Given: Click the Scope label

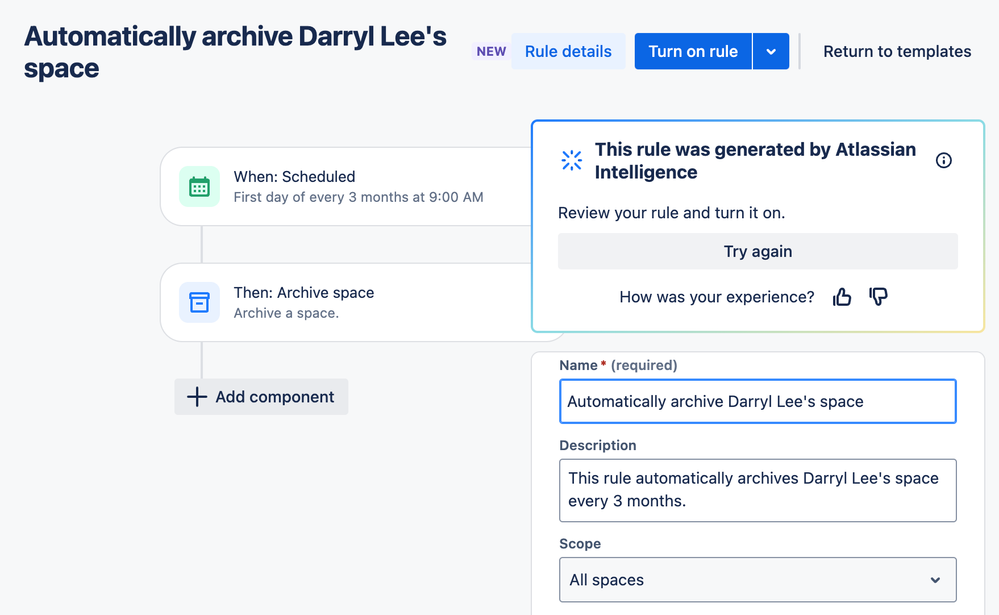Looking at the screenshot, I should (580, 544).
